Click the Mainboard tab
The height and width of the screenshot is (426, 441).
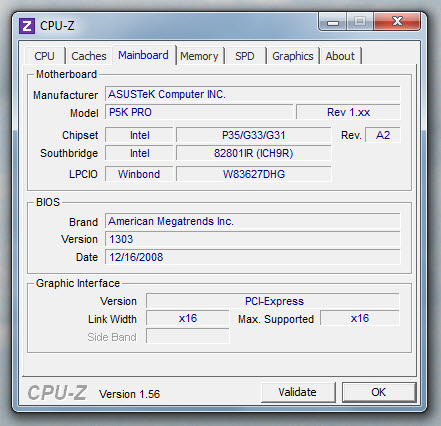pos(143,55)
